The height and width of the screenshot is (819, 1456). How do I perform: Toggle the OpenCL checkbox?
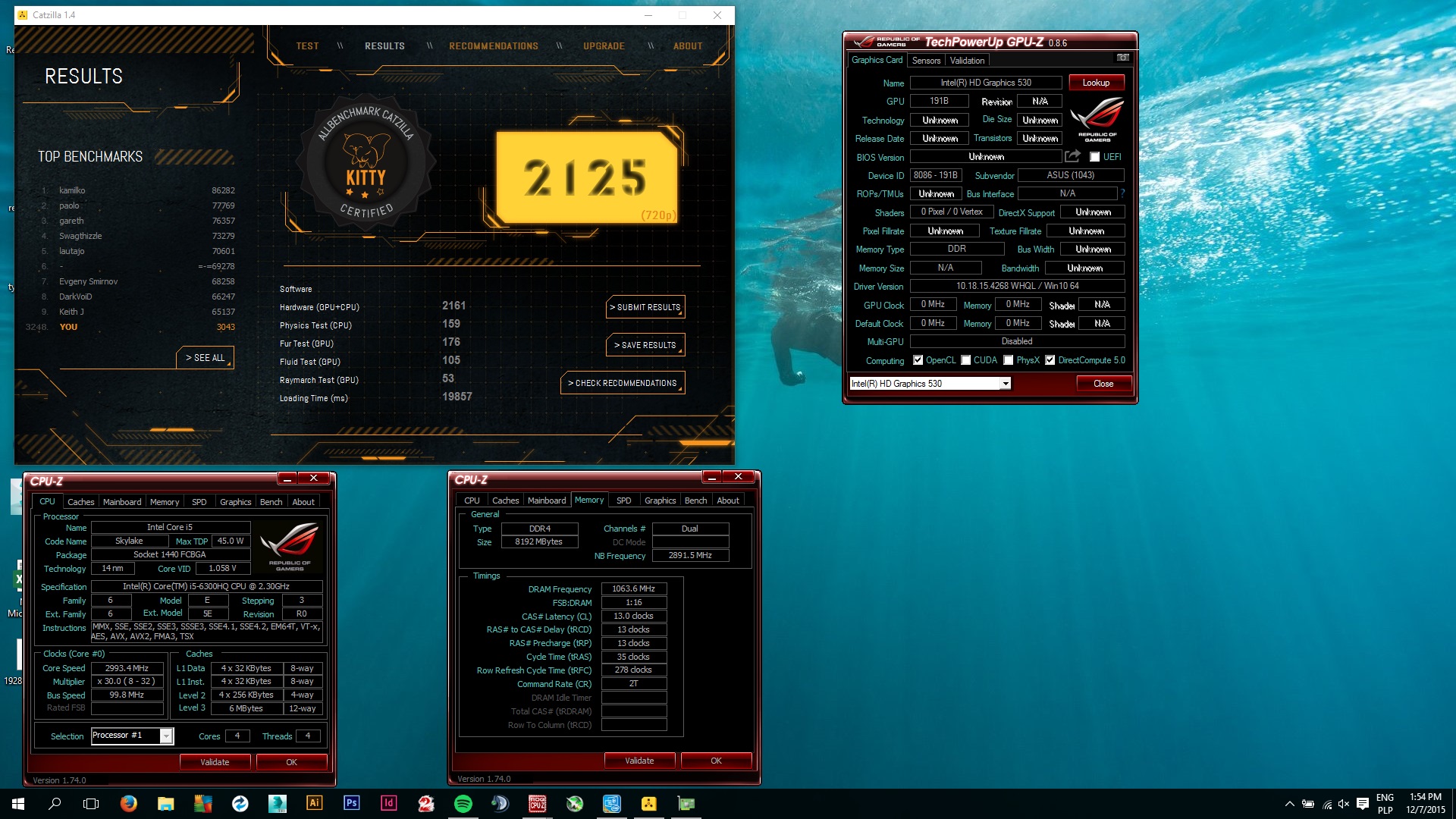(918, 360)
